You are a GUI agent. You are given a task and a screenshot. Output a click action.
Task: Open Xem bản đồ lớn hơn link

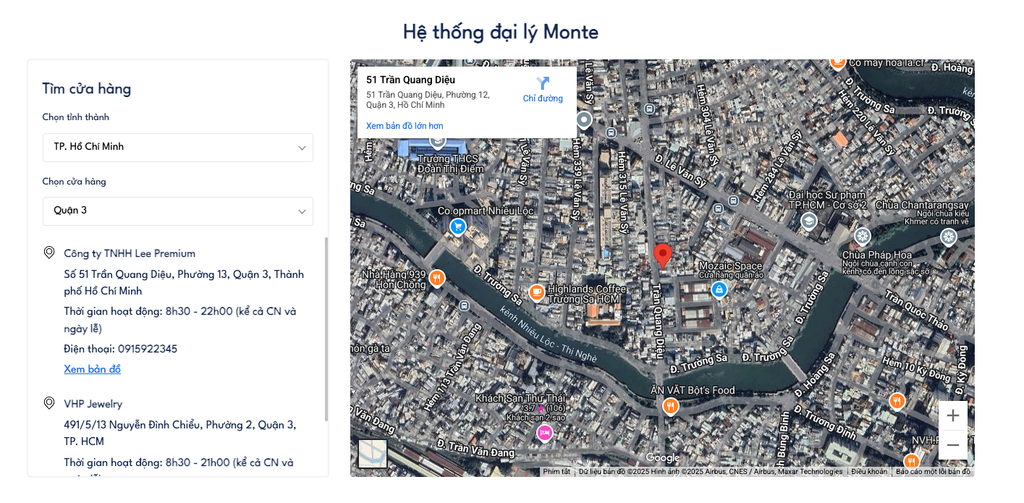(x=404, y=125)
